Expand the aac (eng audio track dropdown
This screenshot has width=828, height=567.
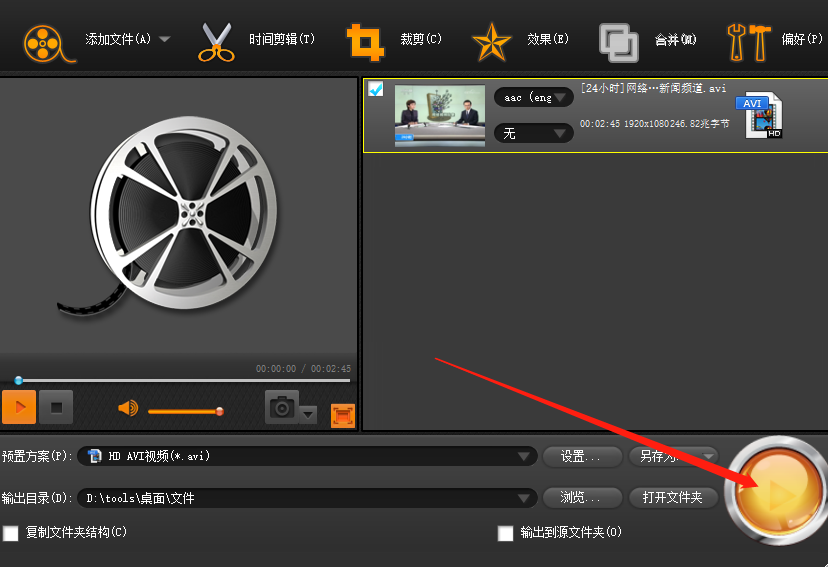tap(533, 97)
